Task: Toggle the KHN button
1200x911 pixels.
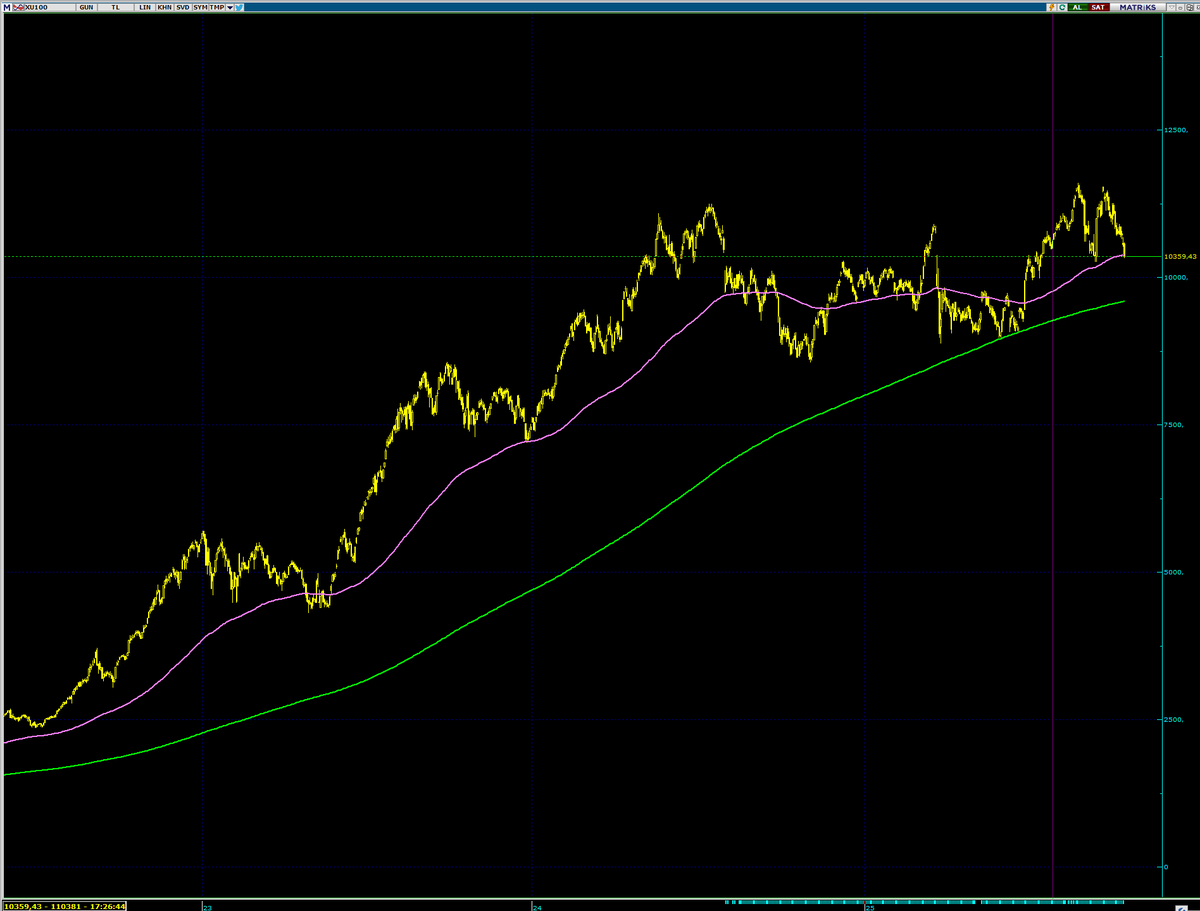Action: (164, 7)
